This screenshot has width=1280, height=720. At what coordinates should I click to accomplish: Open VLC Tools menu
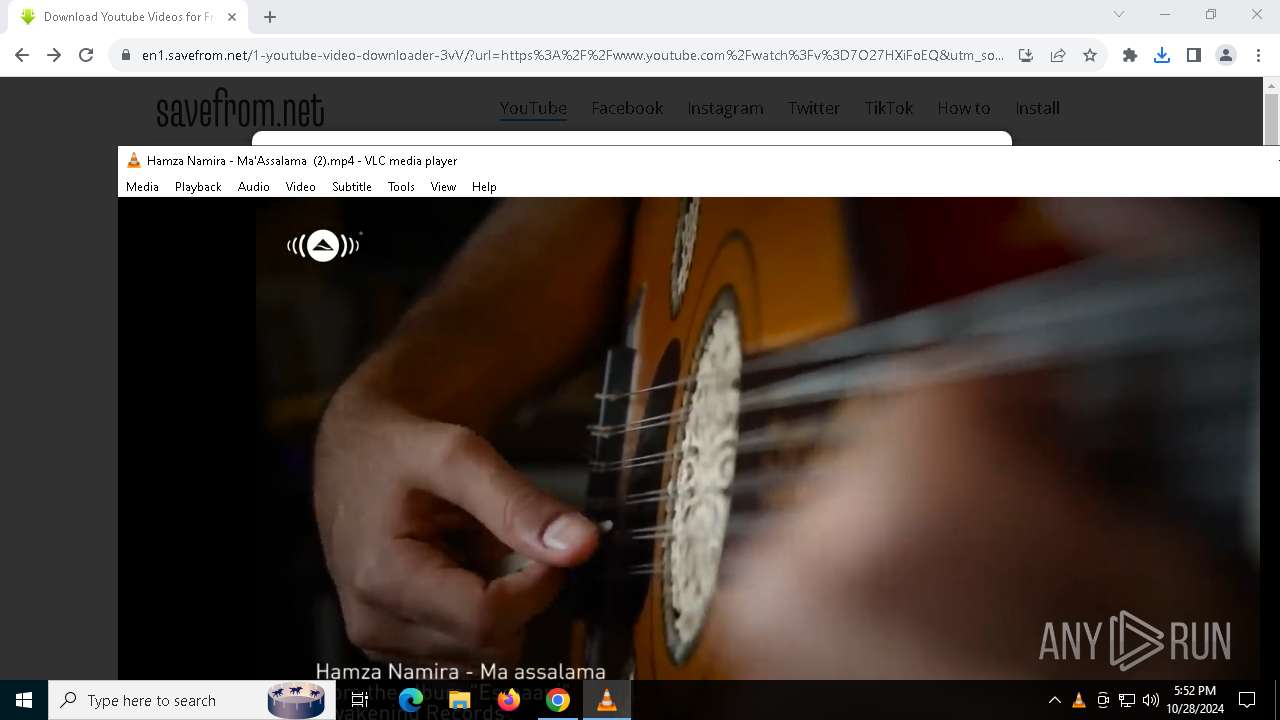pyautogui.click(x=401, y=187)
